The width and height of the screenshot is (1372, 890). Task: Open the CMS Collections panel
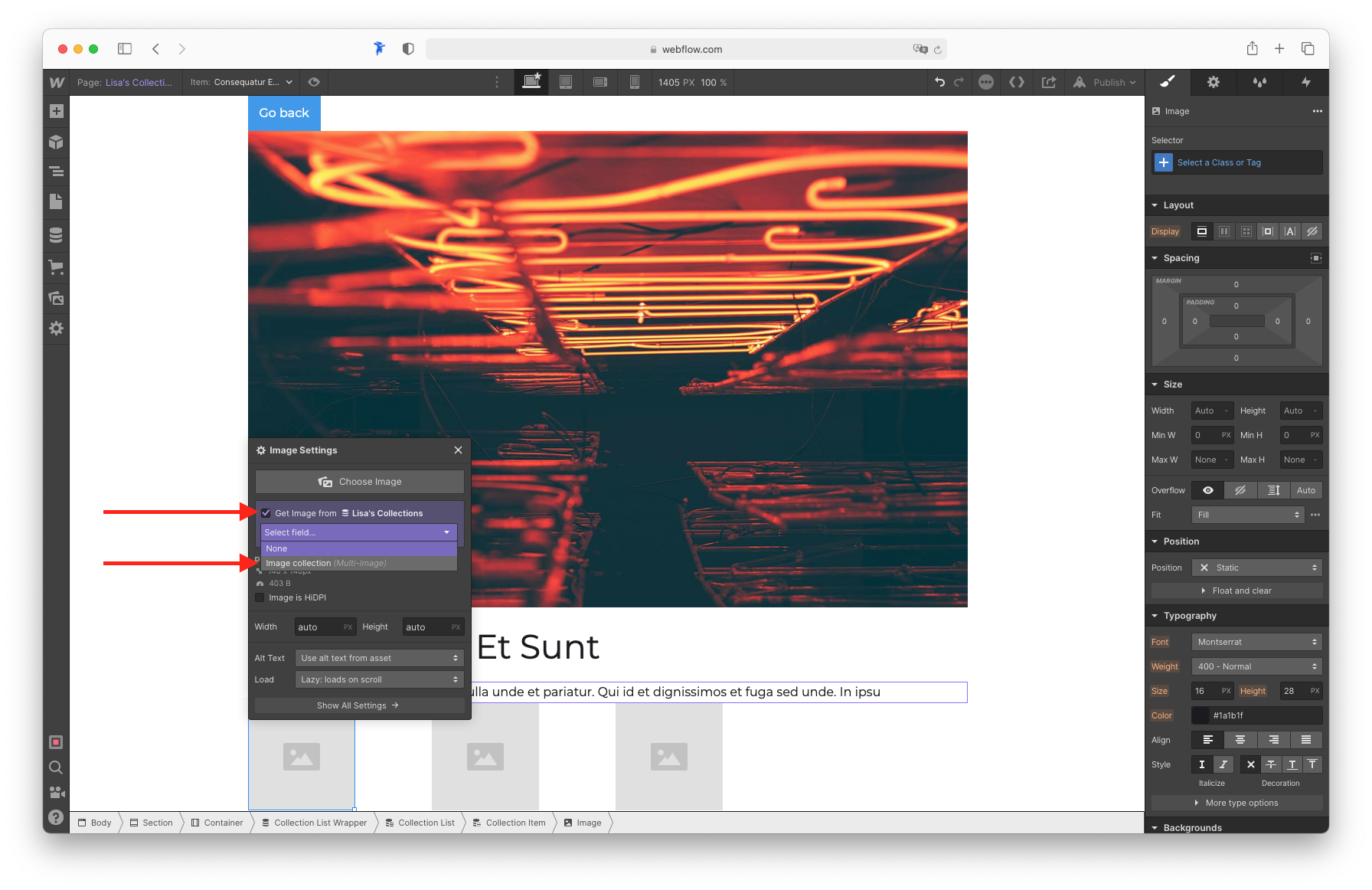pyautogui.click(x=56, y=234)
